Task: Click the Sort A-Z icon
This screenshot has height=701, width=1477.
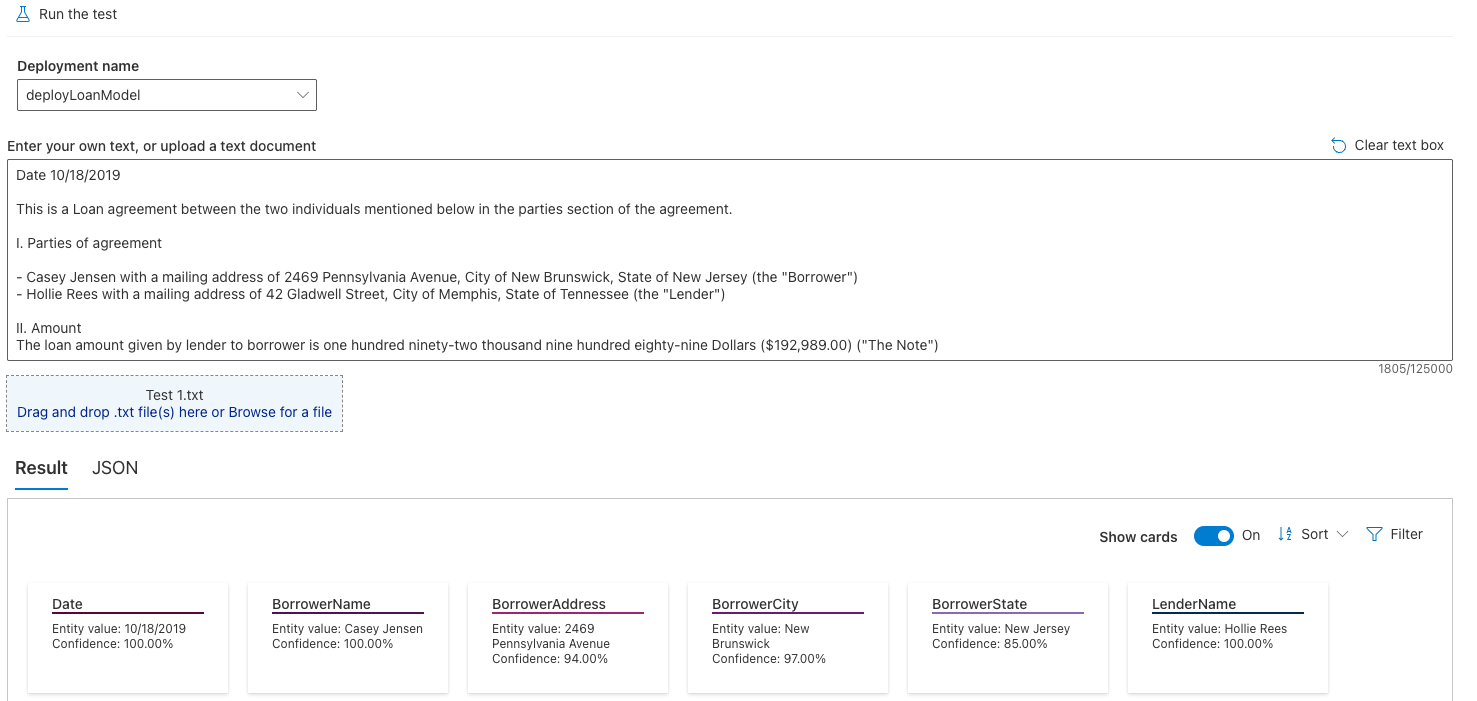Action: coord(1285,534)
